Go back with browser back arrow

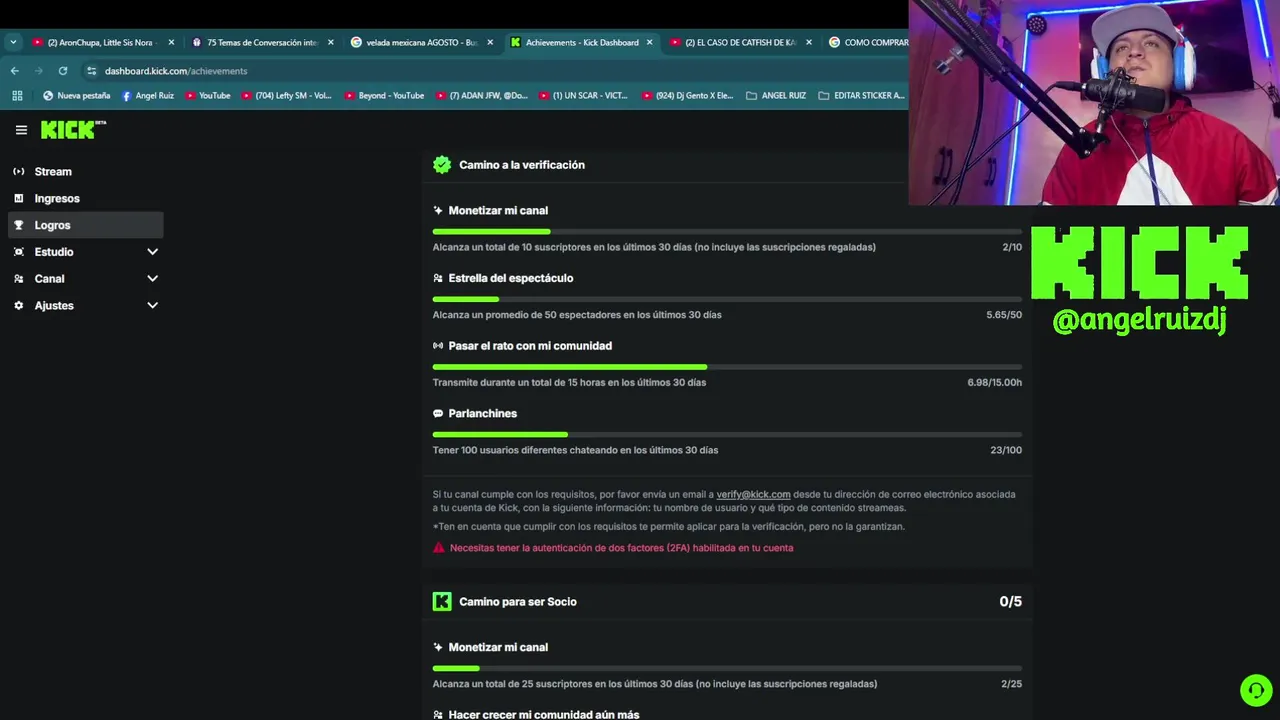tap(15, 71)
